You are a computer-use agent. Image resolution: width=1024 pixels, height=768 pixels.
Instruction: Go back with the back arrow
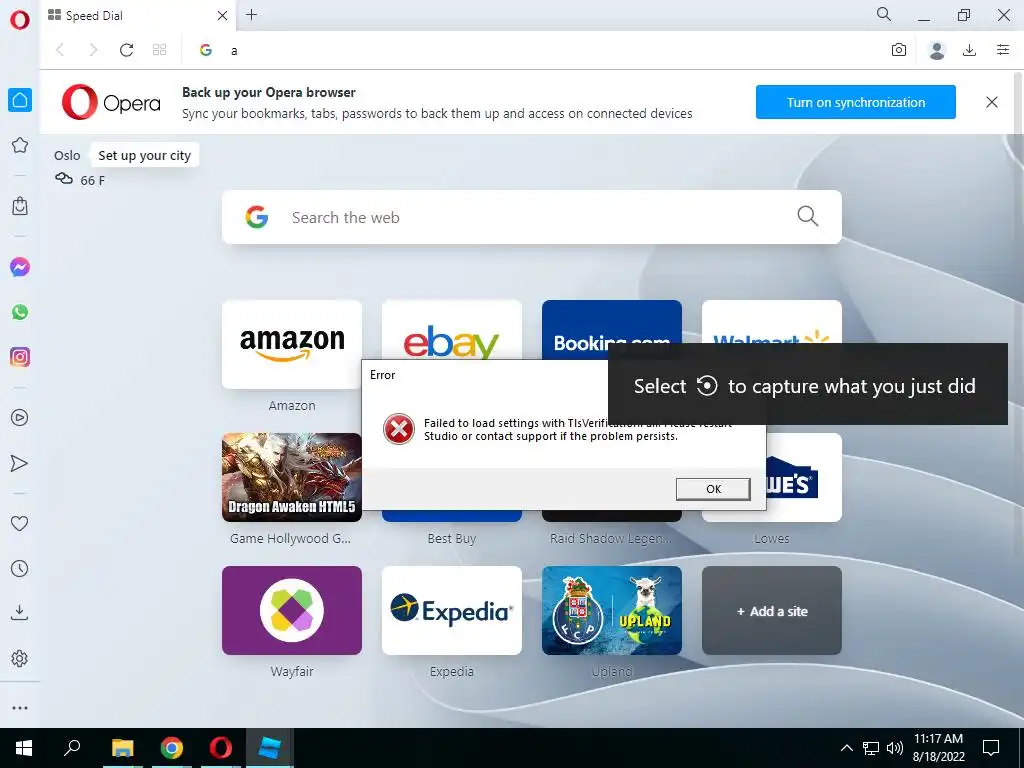tap(60, 50)
